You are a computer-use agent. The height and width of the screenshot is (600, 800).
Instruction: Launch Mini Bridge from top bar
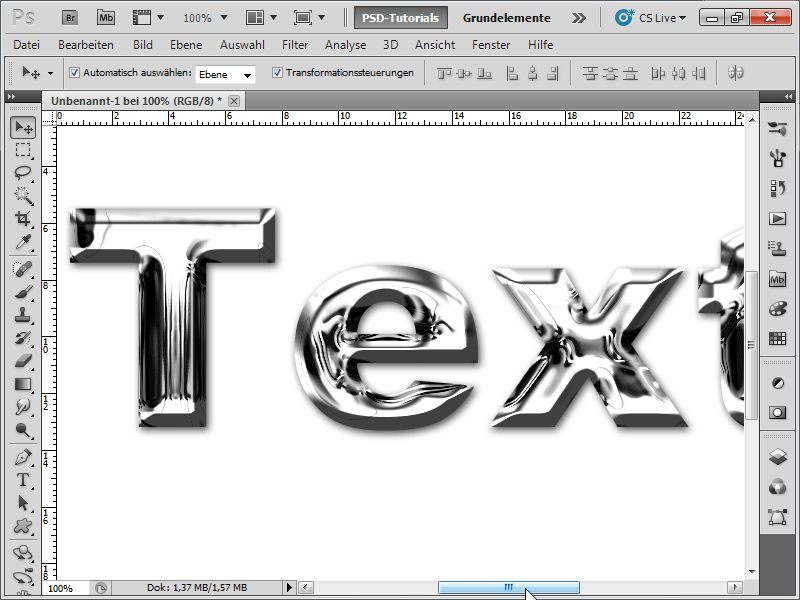(x=106, y=18)
